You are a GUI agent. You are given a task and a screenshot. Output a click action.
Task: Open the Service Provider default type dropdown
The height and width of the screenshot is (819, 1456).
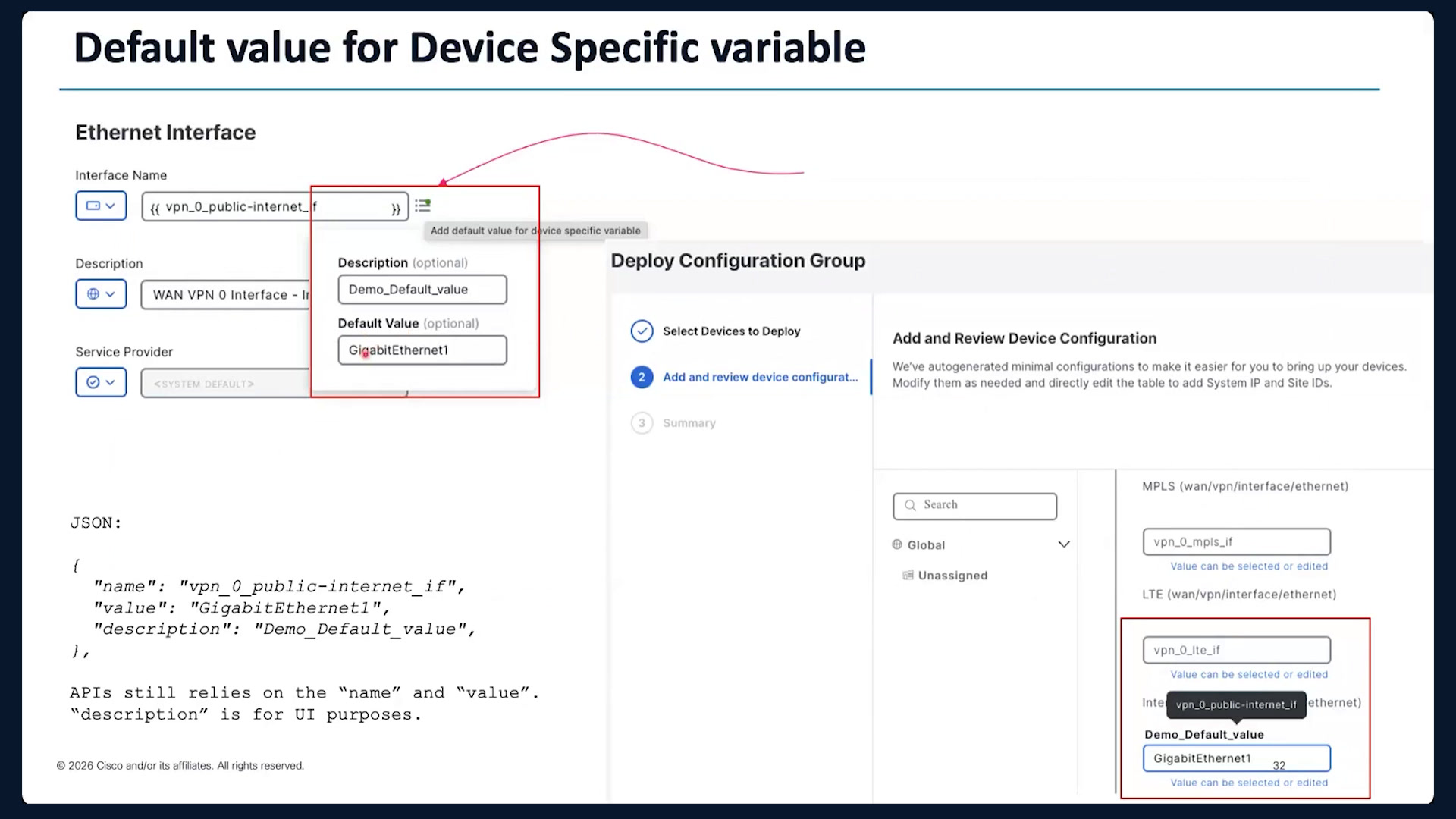pos(101,382)
